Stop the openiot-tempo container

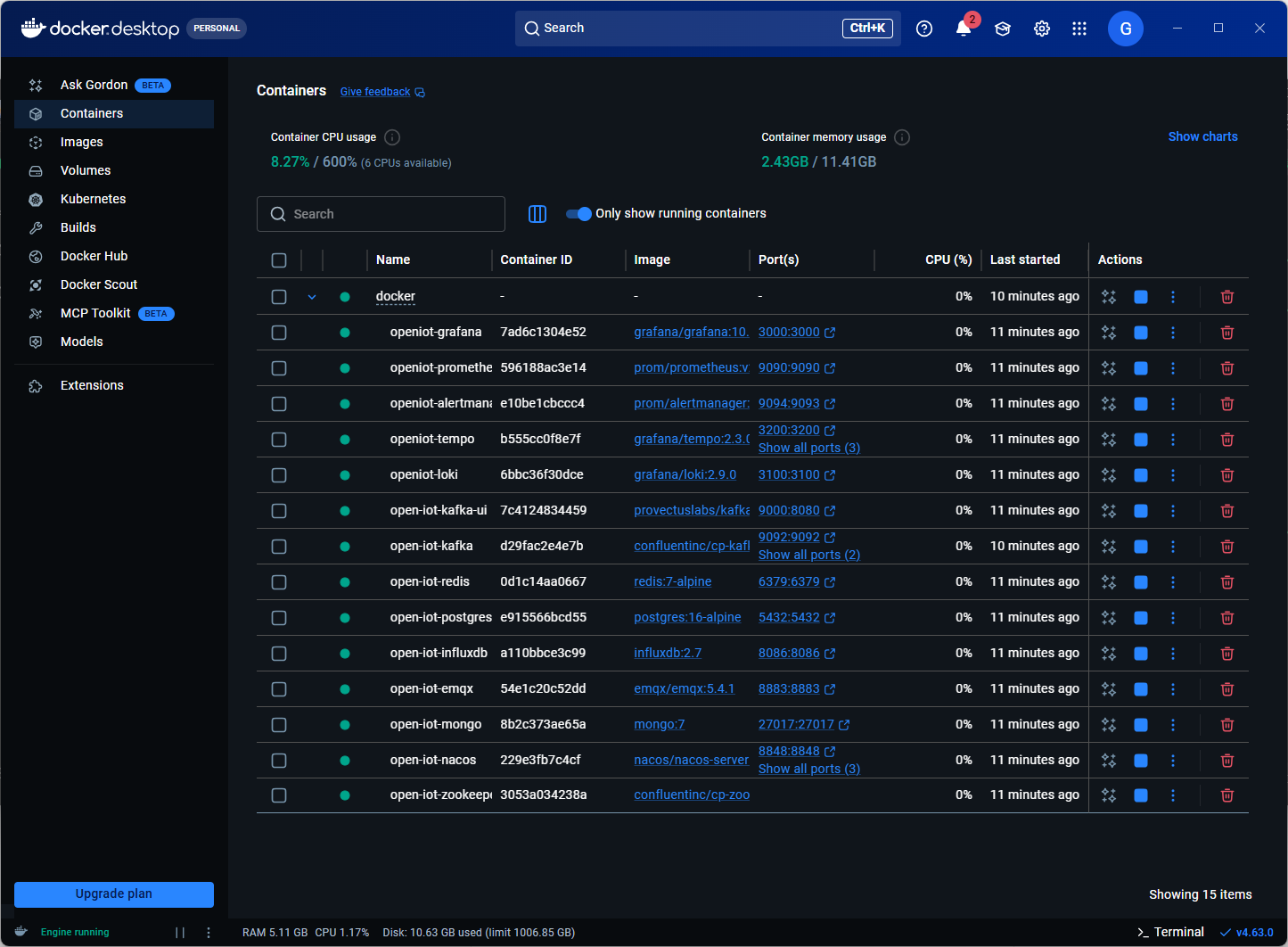point(1141,440)
